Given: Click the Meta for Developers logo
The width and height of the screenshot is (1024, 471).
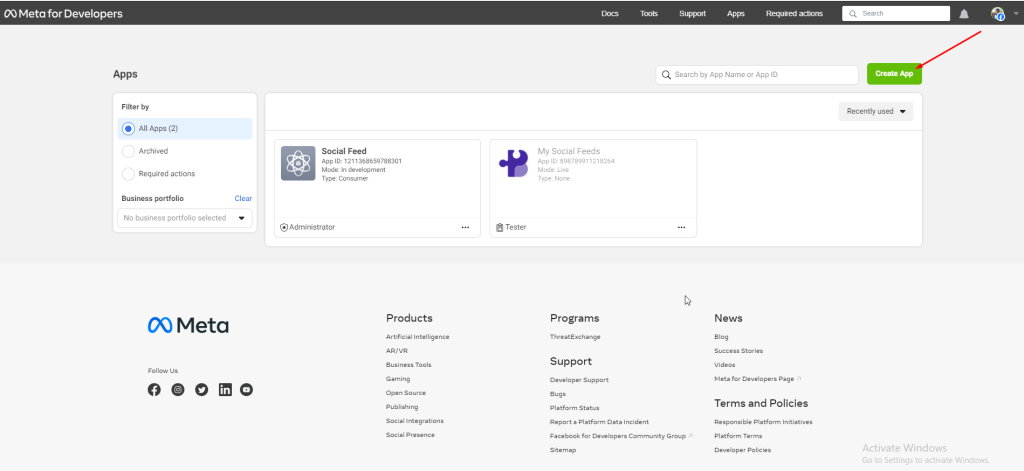Looking at the screenshot, I should point(63,14).
